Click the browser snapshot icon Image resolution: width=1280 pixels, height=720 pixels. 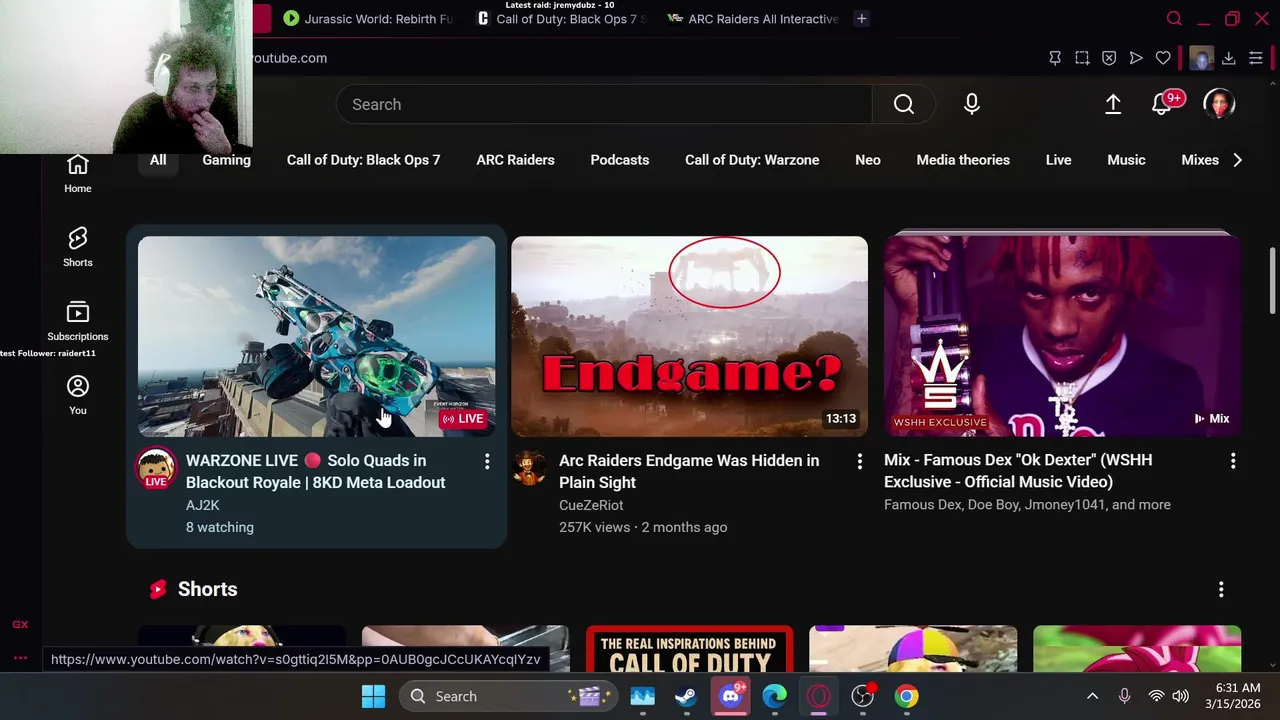1082,58
